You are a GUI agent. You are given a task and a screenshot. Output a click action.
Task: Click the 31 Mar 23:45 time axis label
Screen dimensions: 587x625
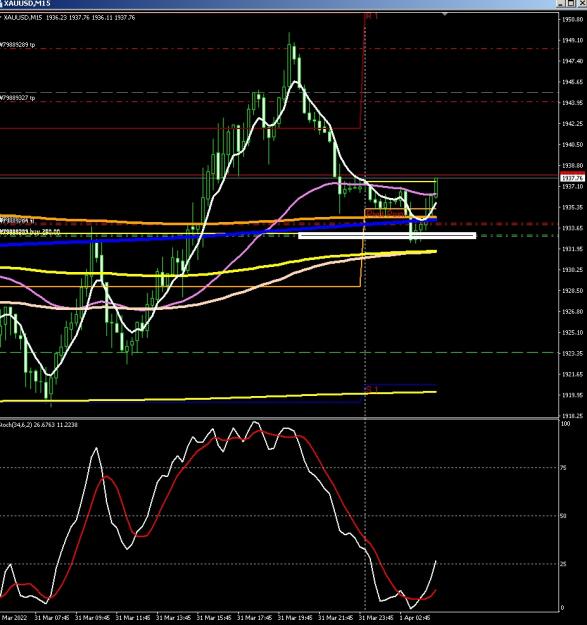pos(375,618)
